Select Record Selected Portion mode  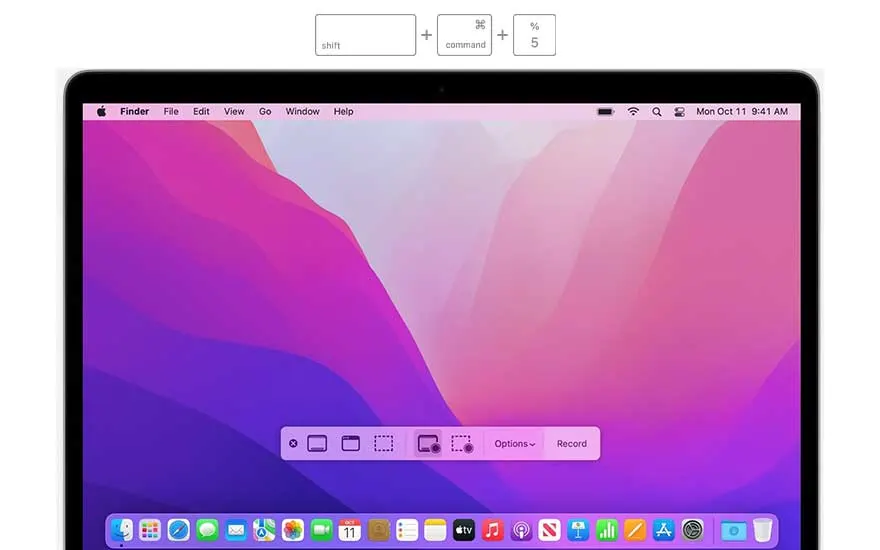point(461,443)
